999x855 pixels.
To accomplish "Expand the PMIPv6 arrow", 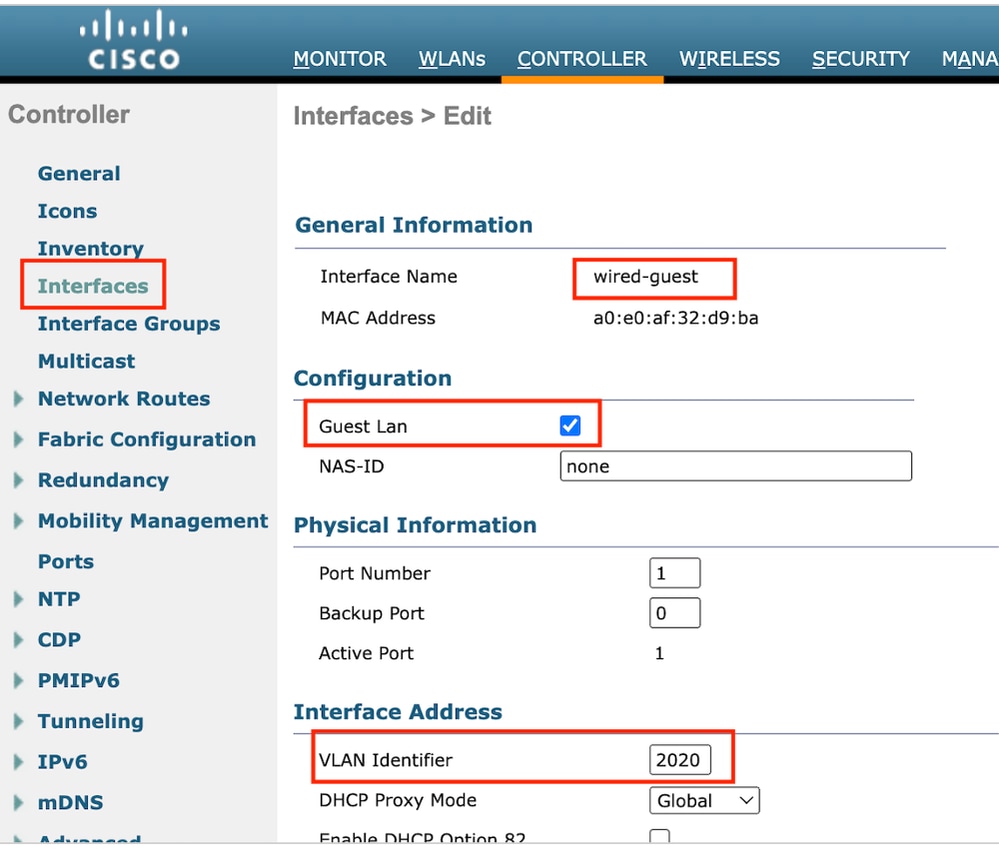I will point(18,680).
